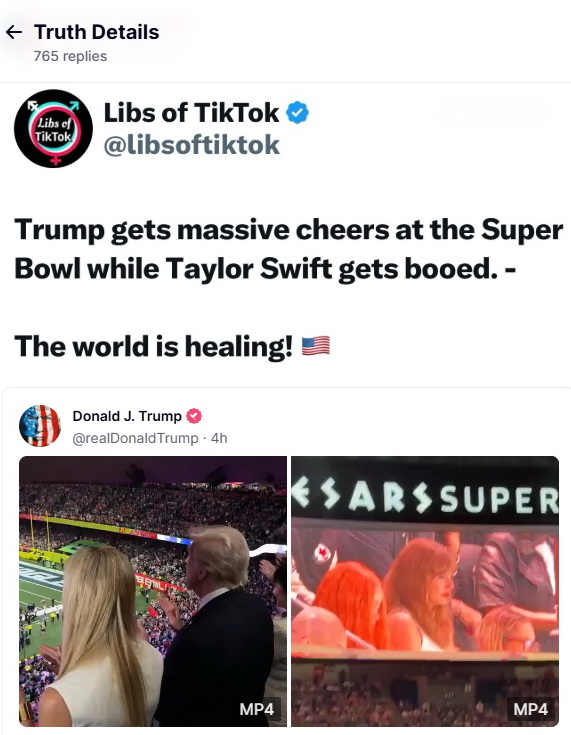Image resolution: width=571 pixels, height=735 pixels.
Task: Click MP4 badge on jumbotron video
Action: 530,709
